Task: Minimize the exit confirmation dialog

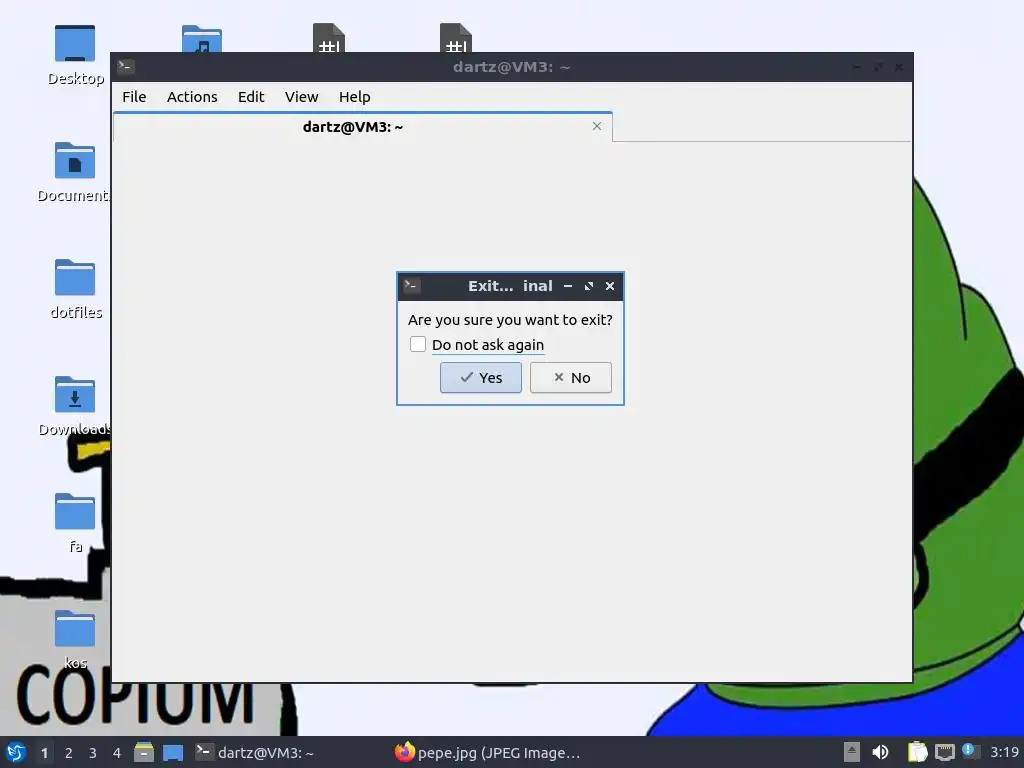Action: [x=568, y=286]
